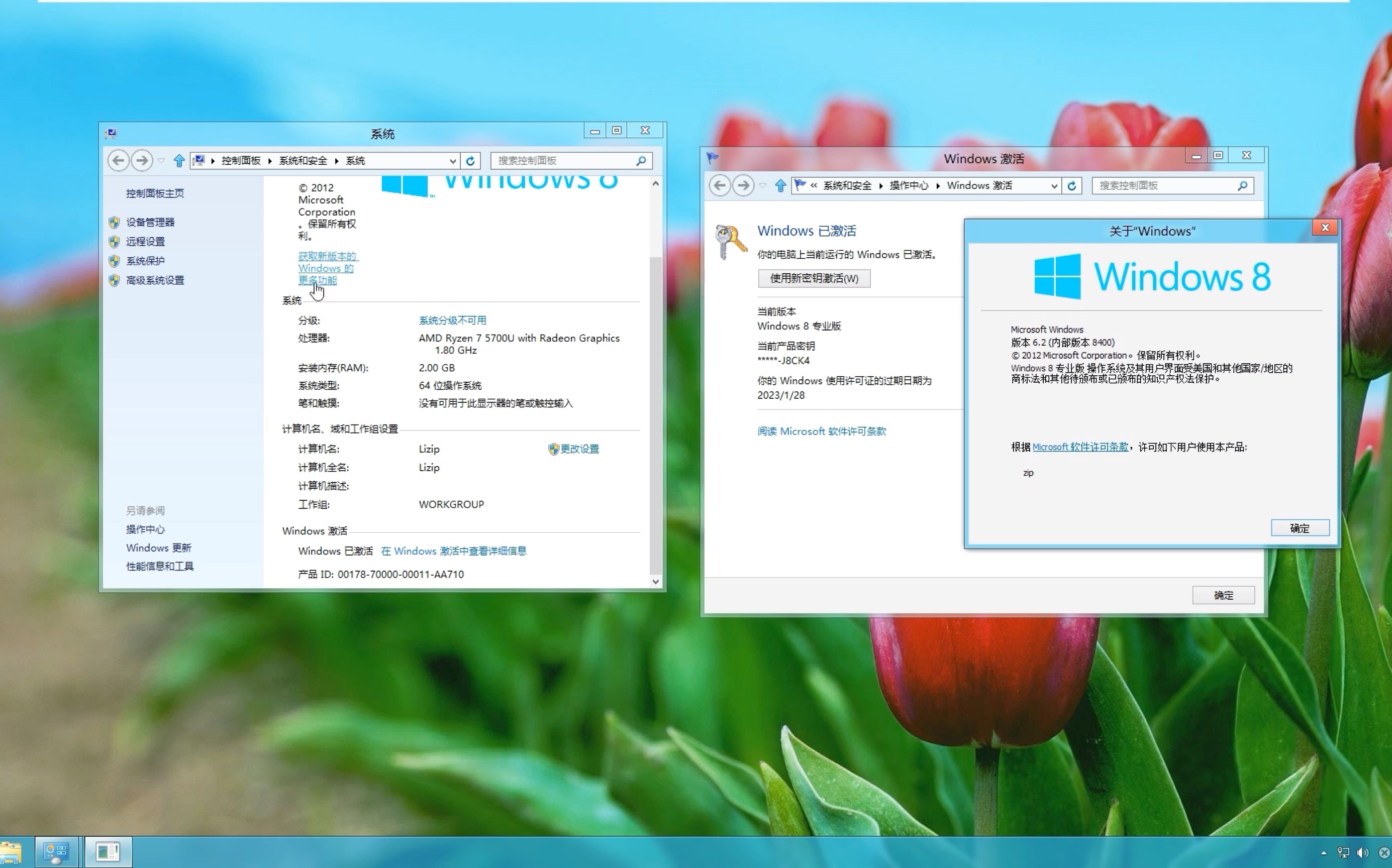Open the recent locations dropdown in Windows 激活 window
Viewport: 1392px width, 868px height.
[763, 185]
